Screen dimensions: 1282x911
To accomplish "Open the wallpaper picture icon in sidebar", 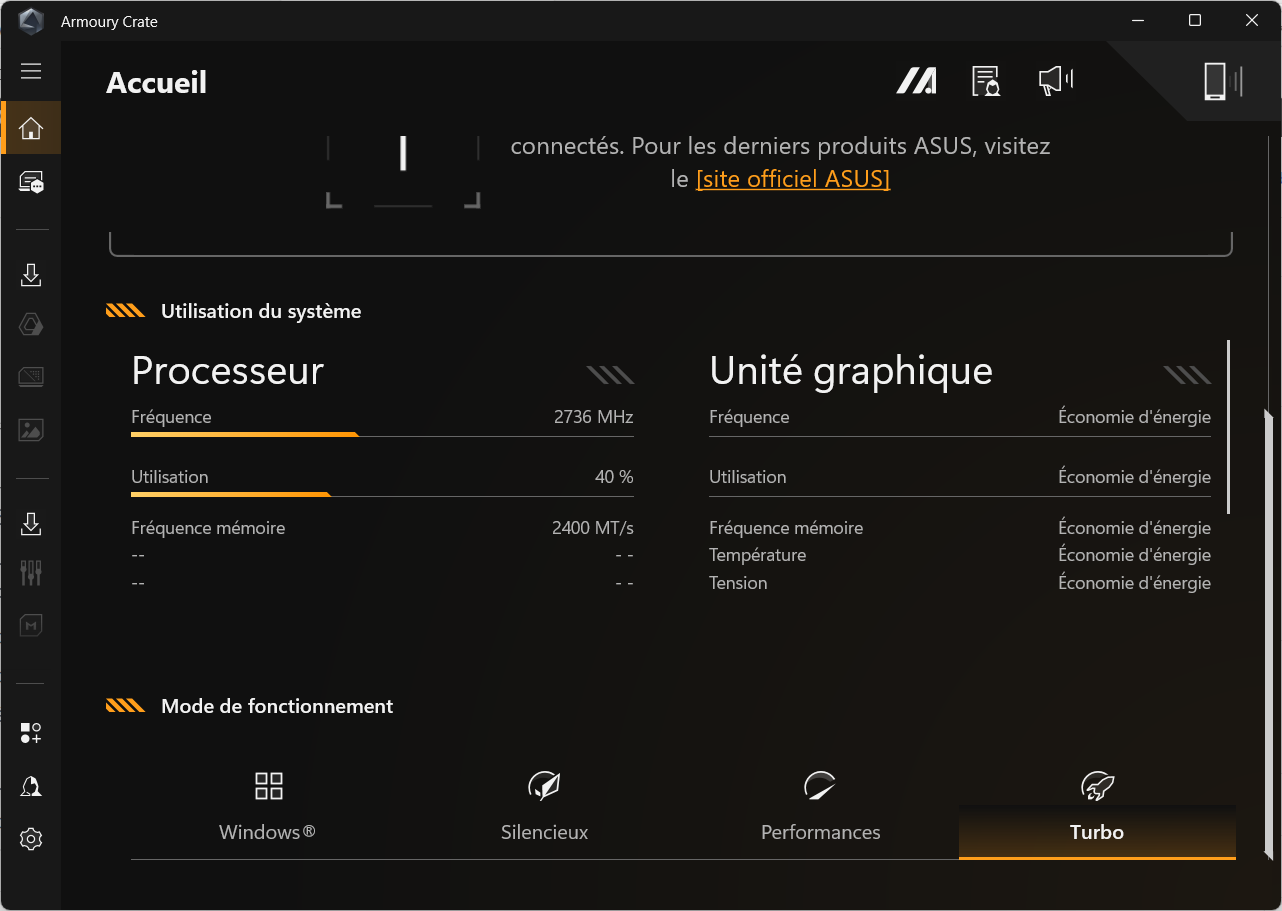I will tap(31, 430).
